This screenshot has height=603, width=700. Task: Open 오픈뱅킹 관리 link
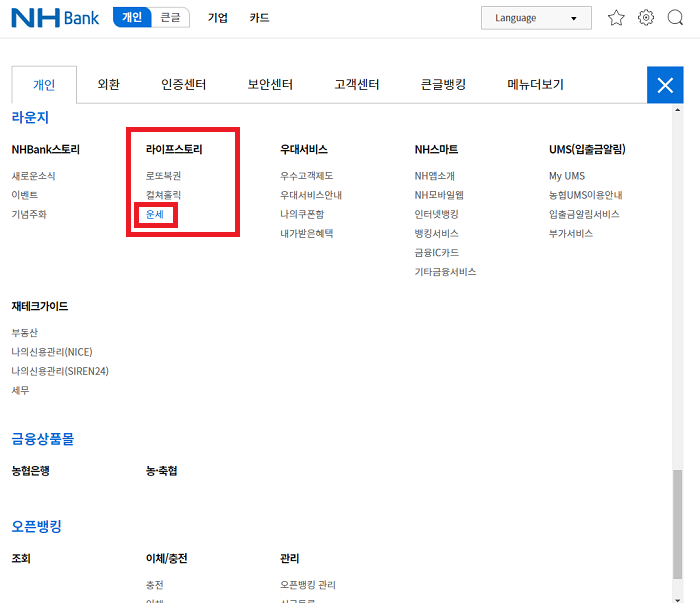coord(308,585)
